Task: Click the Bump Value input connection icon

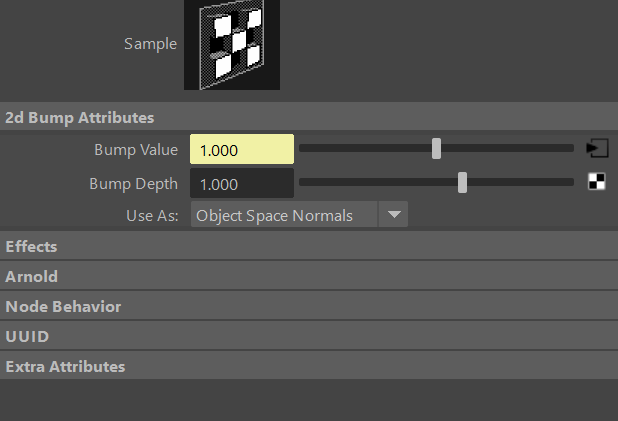Action: click(598, 149)
